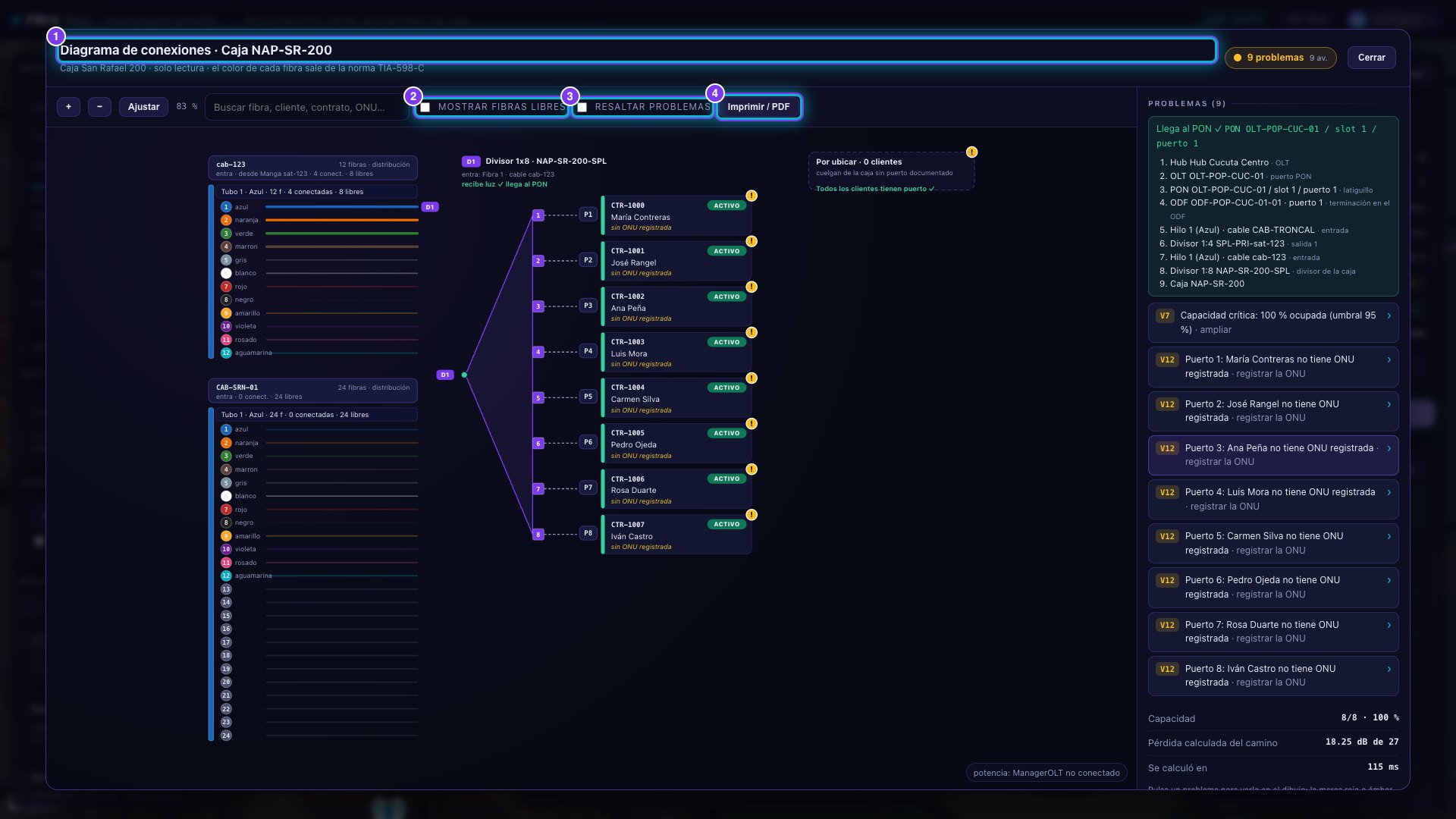The image size is (1456, 819).
Task: Click warning icon on Rosa Duarte card
Action: point(752,469)
